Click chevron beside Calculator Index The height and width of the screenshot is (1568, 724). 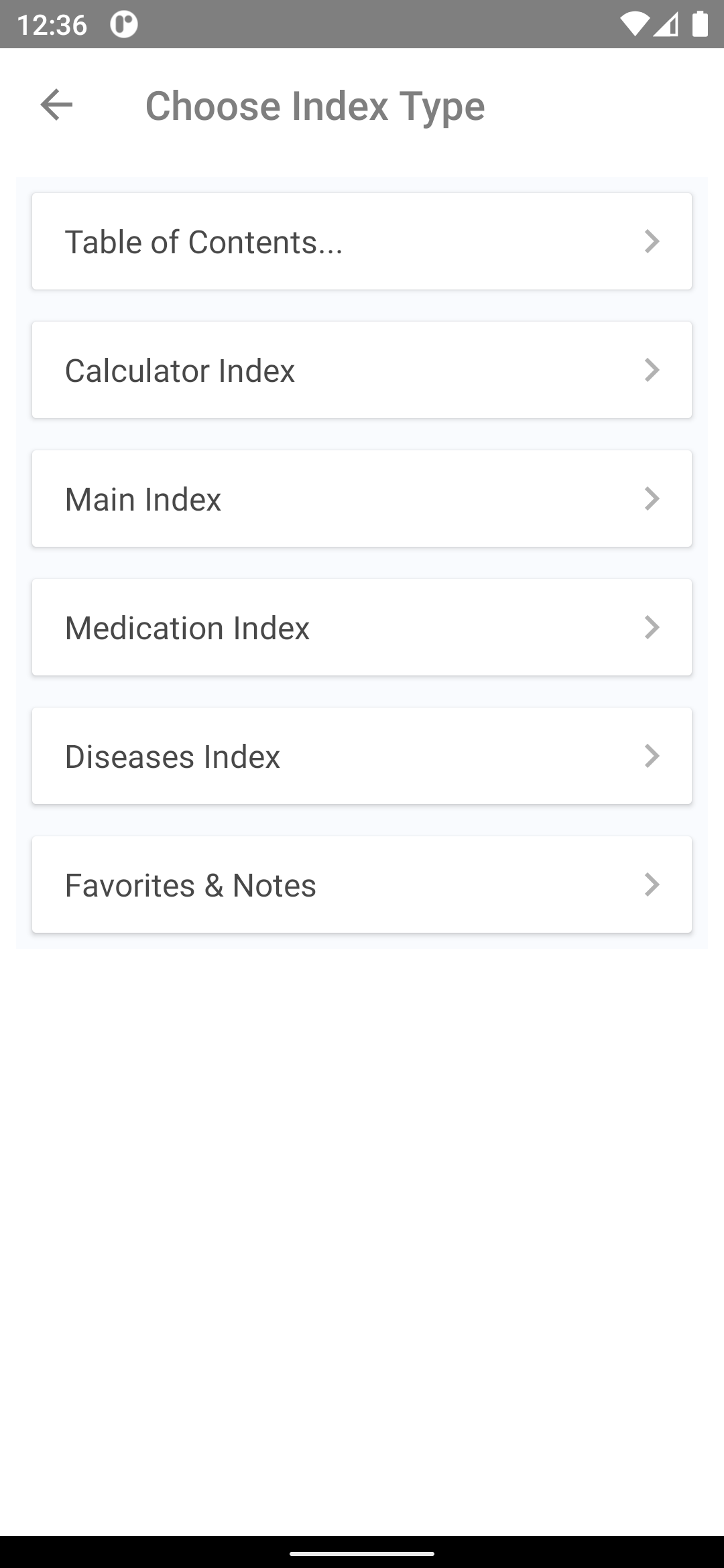click(x=652, y=370)
